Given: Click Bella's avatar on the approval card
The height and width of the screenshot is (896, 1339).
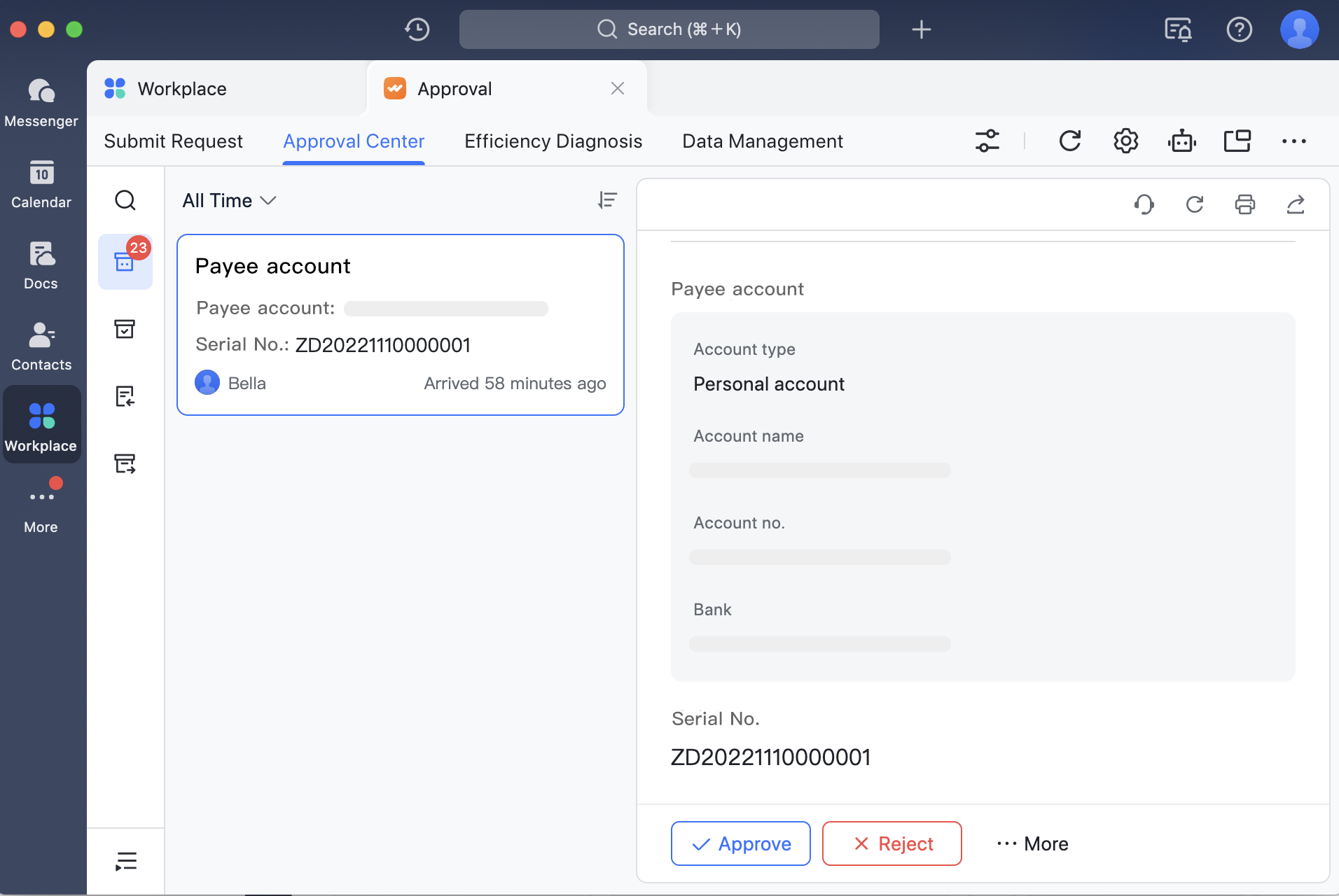Looking at the screenshot, I should [x=207, y=382].
